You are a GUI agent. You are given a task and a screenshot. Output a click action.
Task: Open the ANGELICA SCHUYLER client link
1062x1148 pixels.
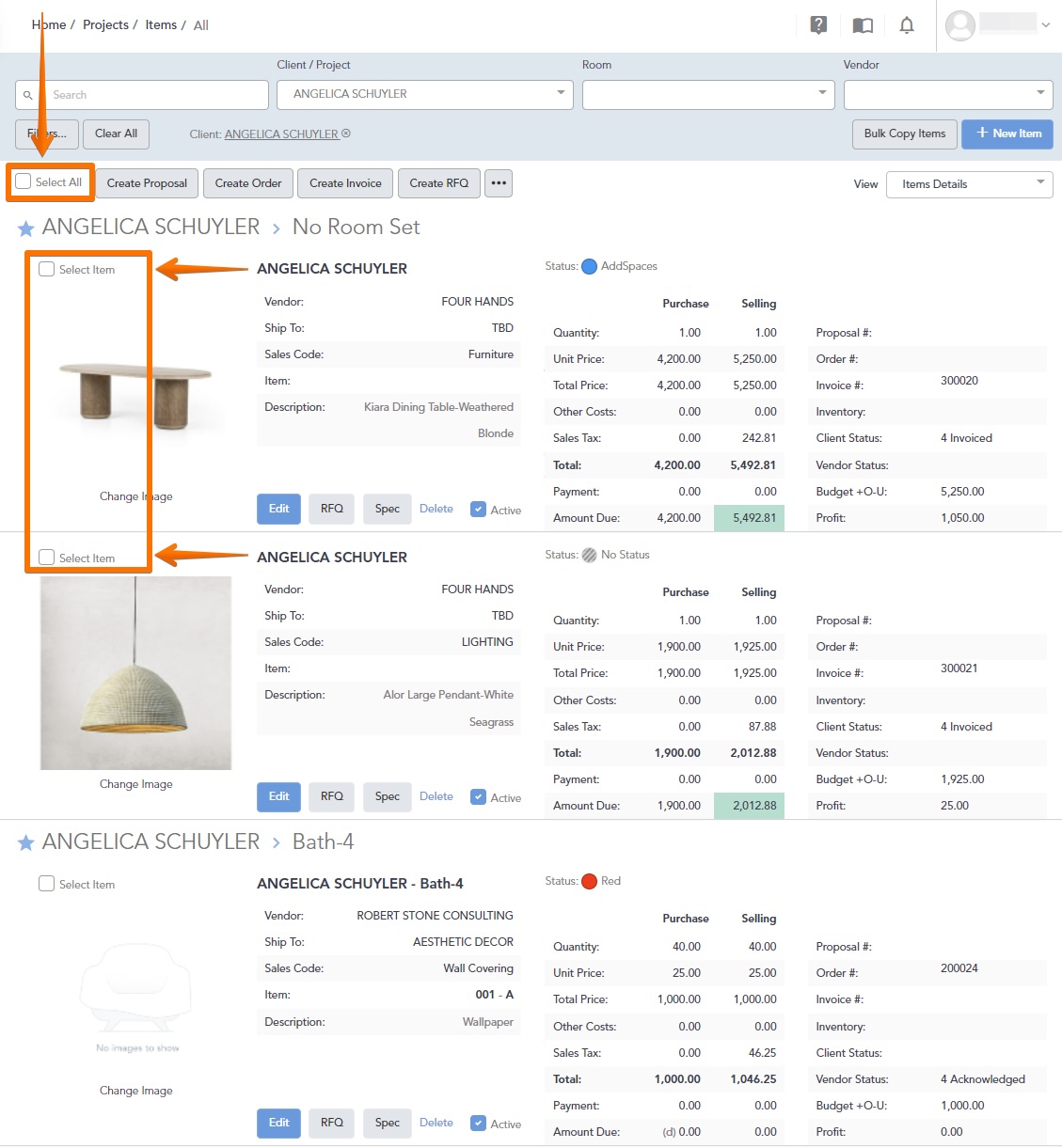click(281, 134)
